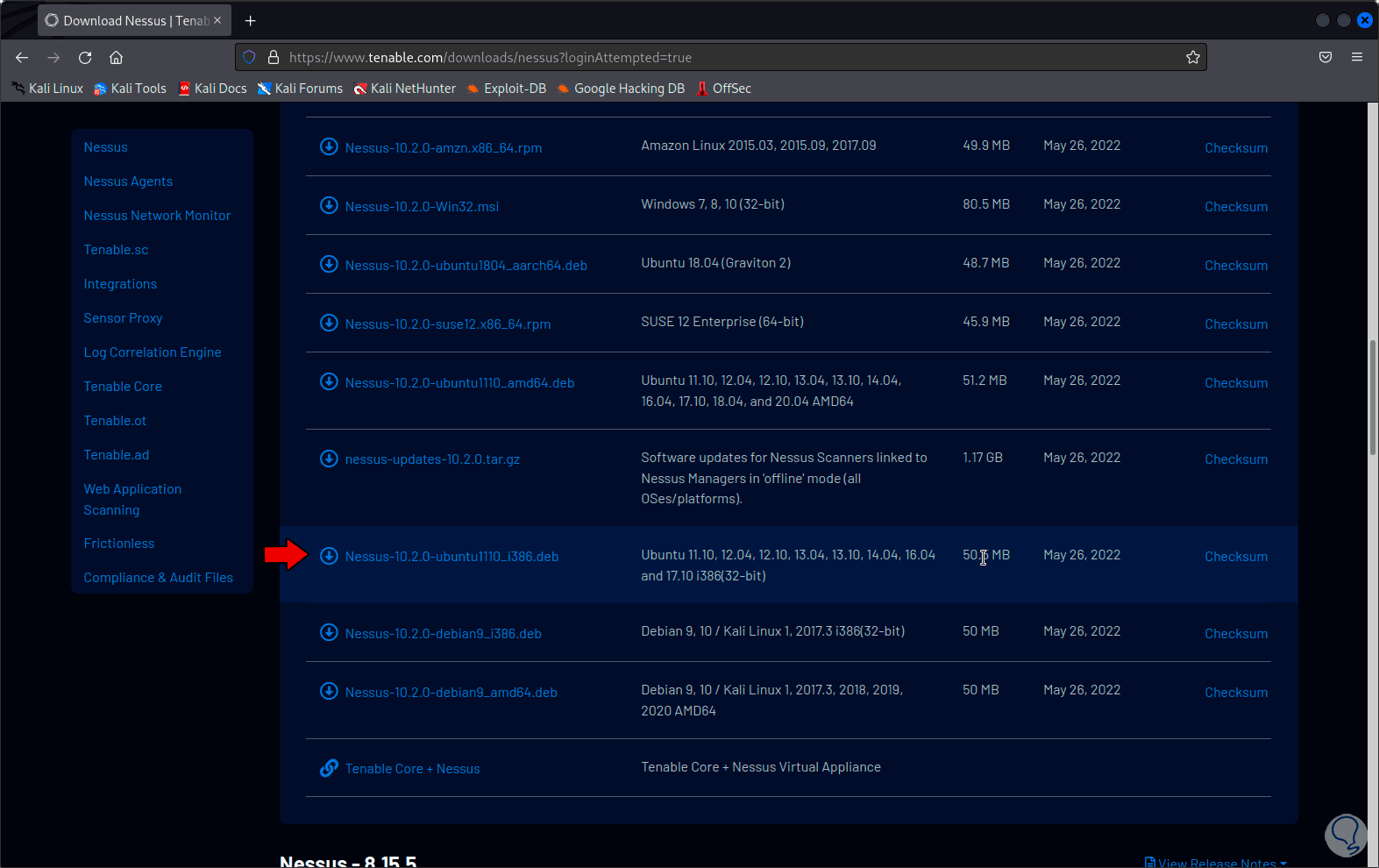
Task: Open Kali Forums bookmark
Action: click(300, 89)
